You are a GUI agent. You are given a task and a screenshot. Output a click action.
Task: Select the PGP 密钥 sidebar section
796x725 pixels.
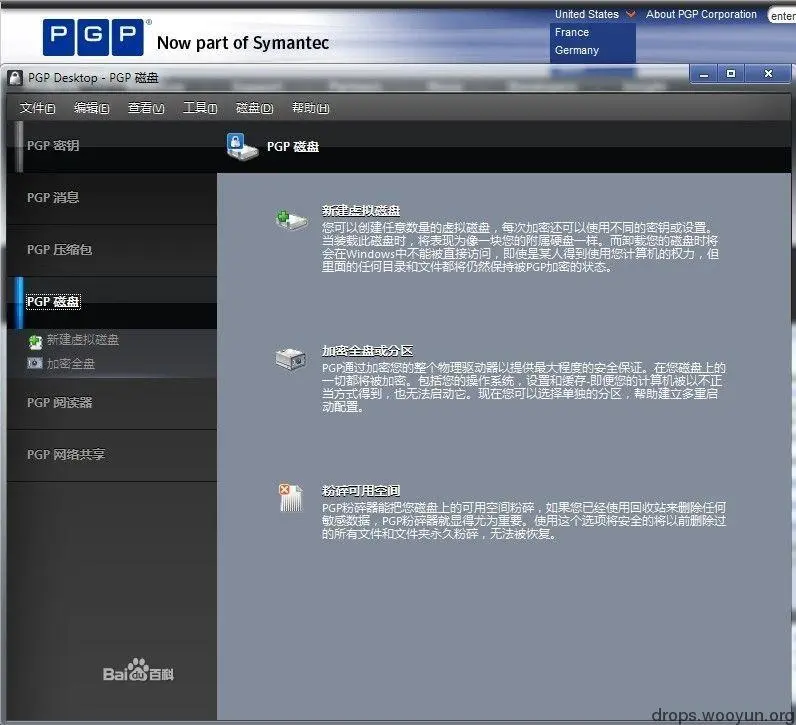pyautogui.click(x=112, y=146)
